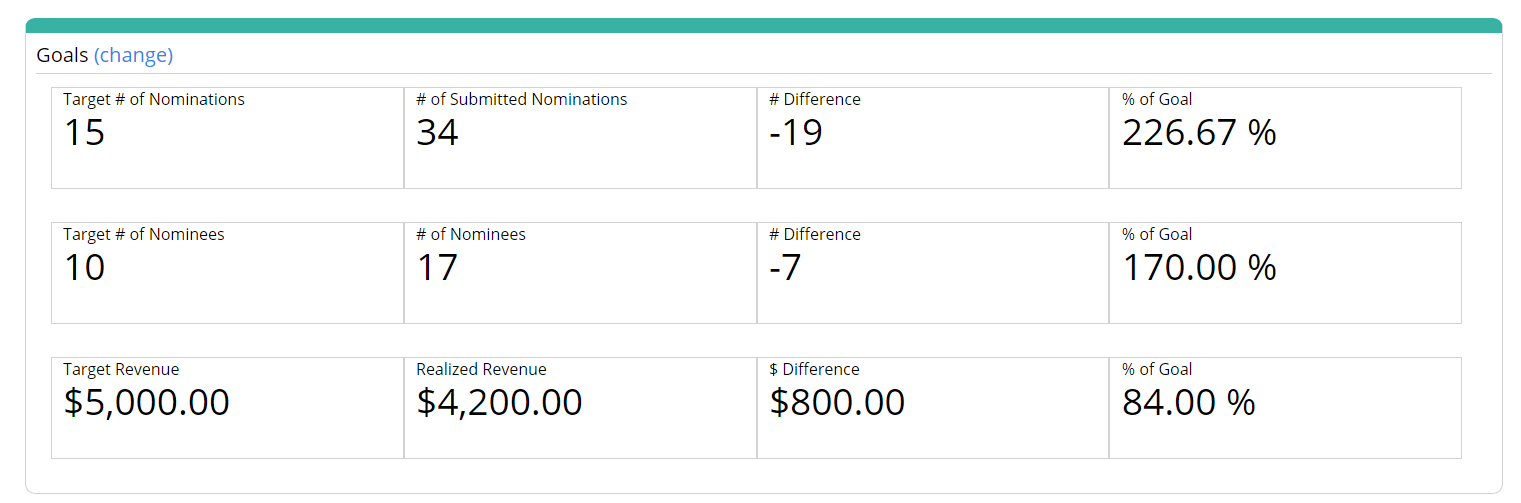Click the 170.00 % of goal figure
The image size is (1521, 503).
pos(1199,268)
